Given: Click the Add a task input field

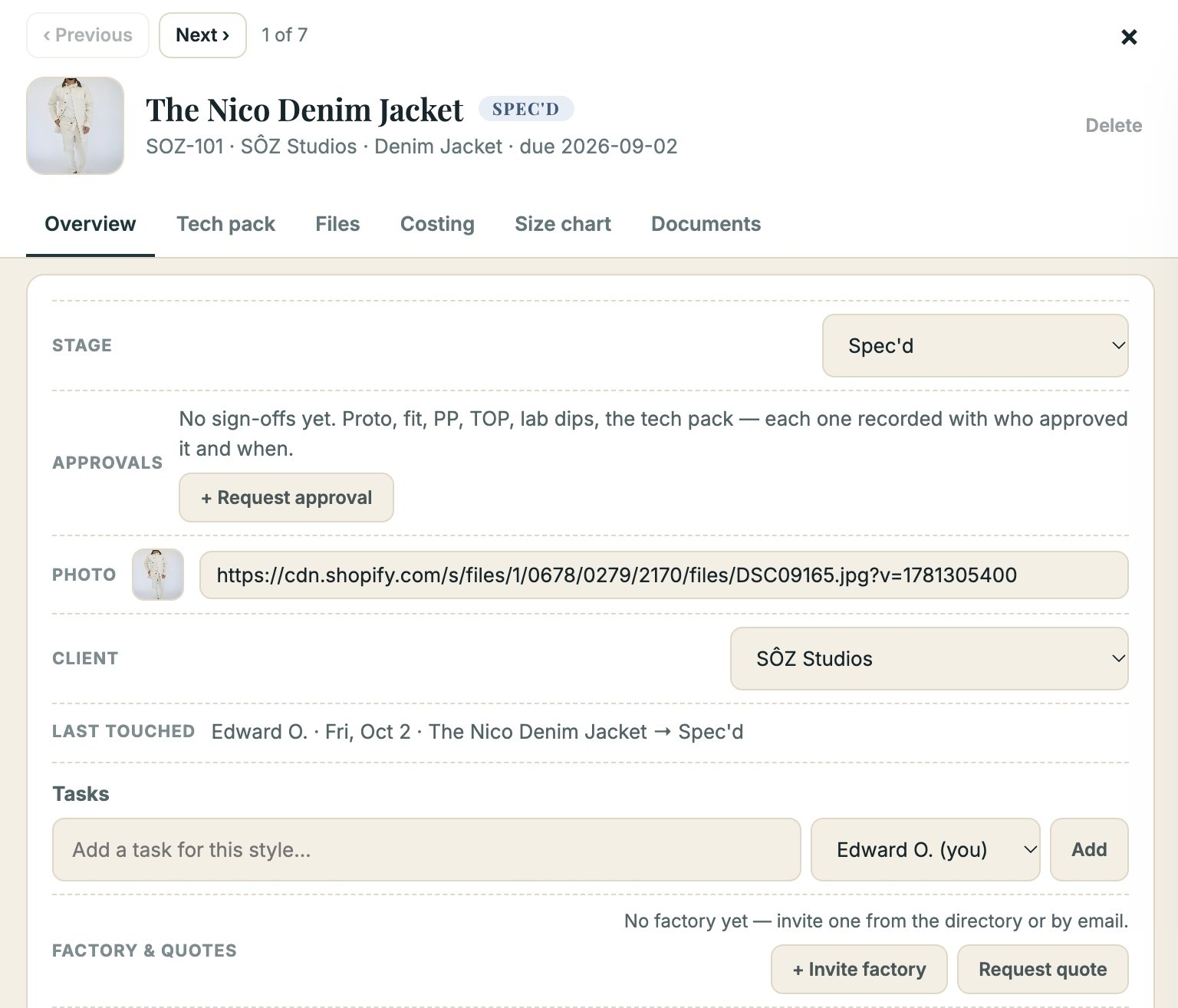Looking at the screenshot, I should (x=426, y=850).
